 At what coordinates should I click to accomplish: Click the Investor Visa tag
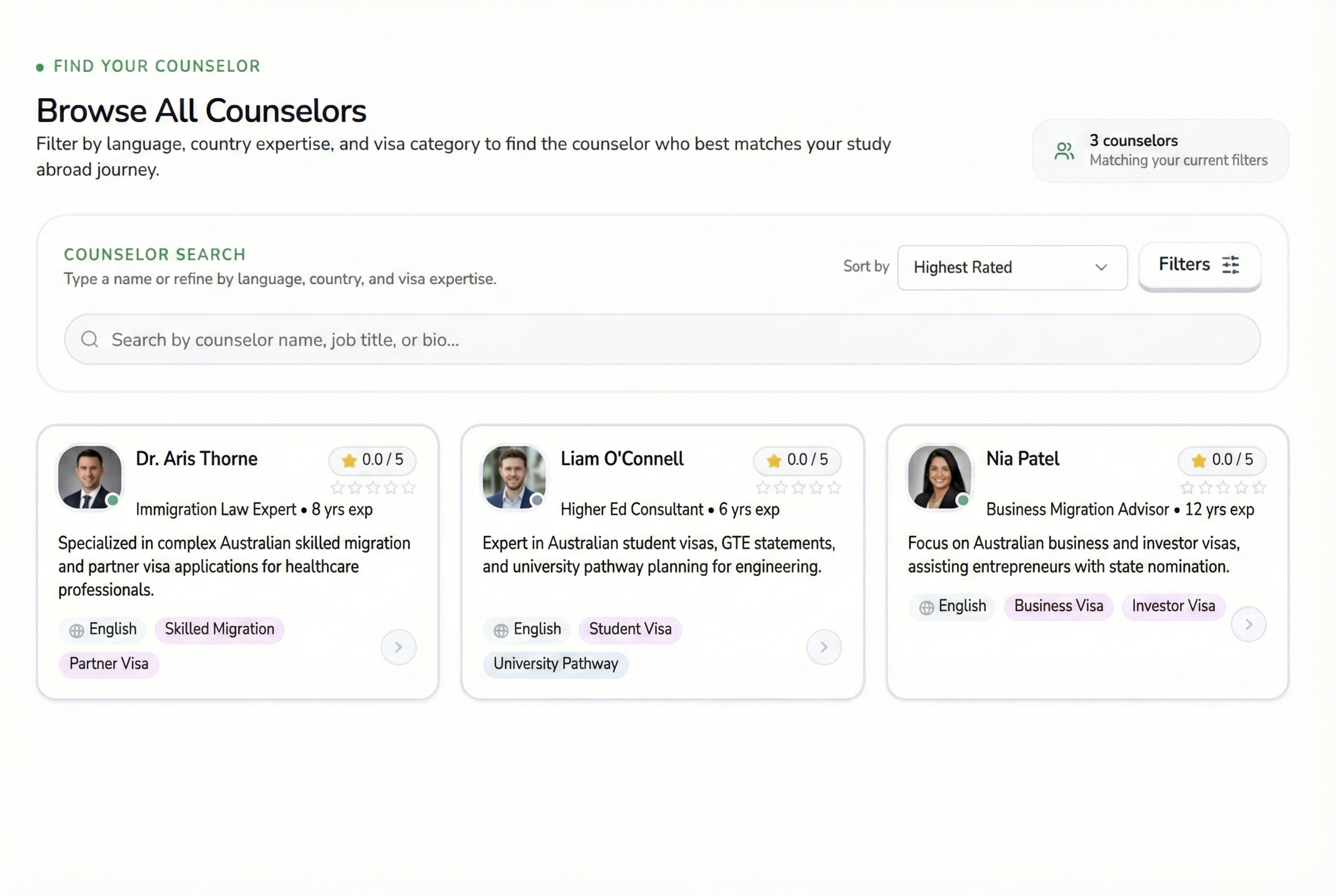click(1173, 606)
